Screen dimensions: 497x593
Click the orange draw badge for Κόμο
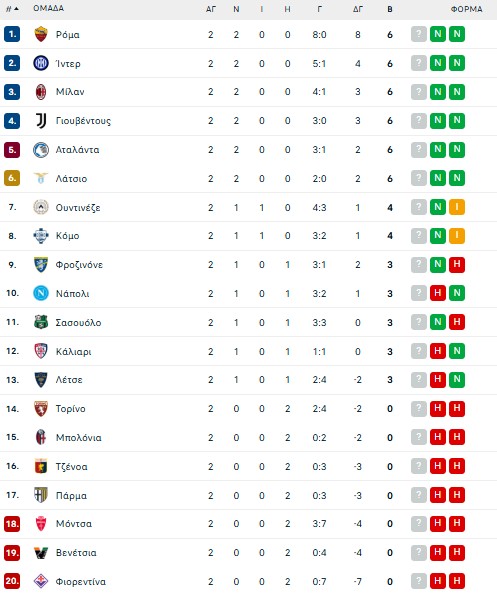pos(457,236)
